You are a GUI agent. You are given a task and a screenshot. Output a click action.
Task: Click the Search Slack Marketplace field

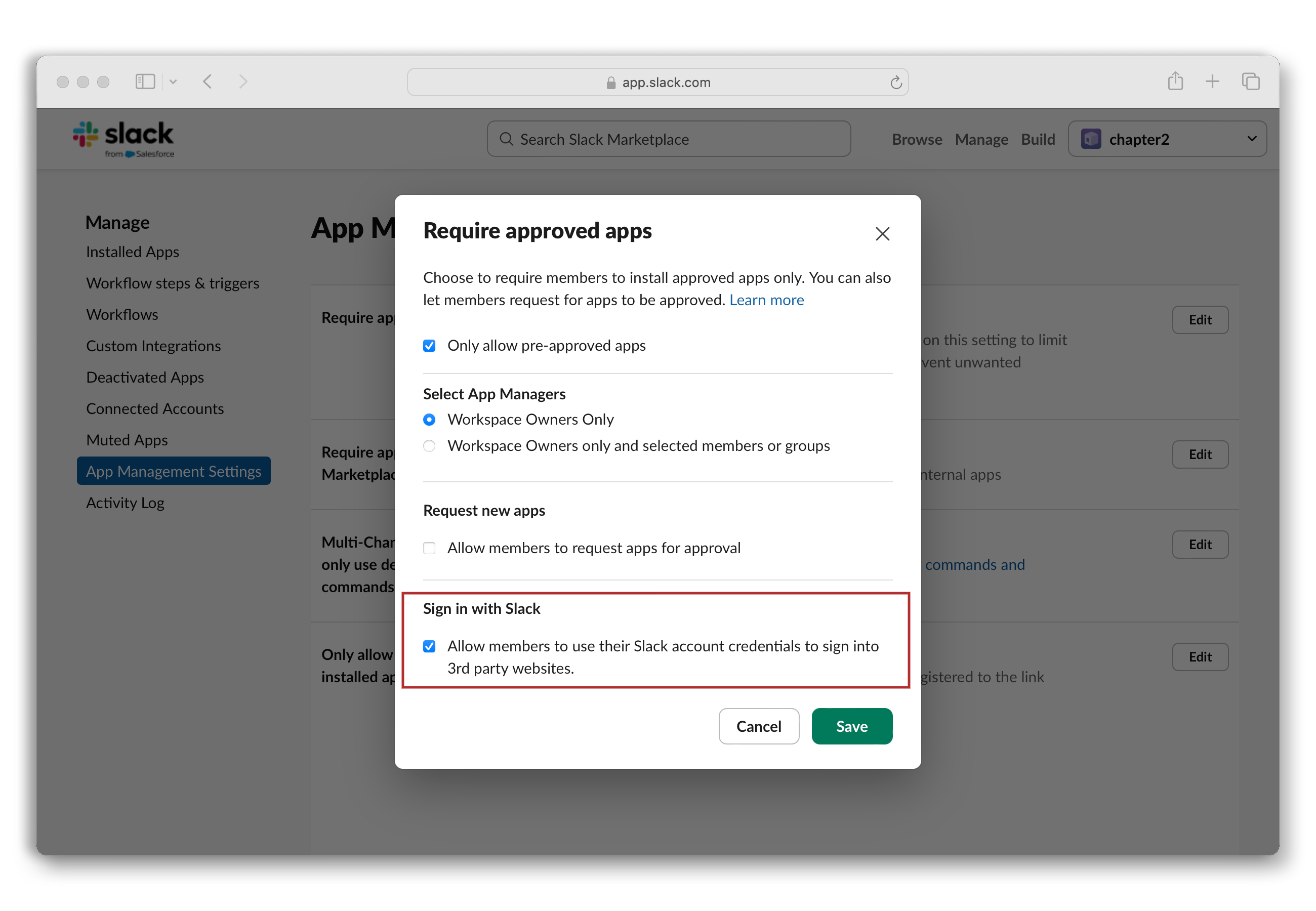click(x=668, y=139)
